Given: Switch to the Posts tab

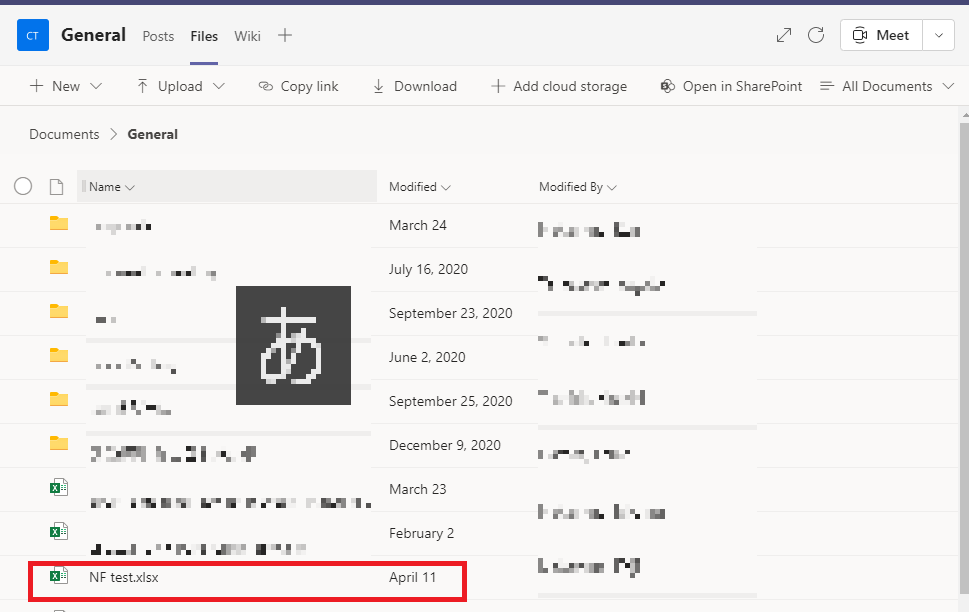Looking at the screenshot, I should (158, 36).
